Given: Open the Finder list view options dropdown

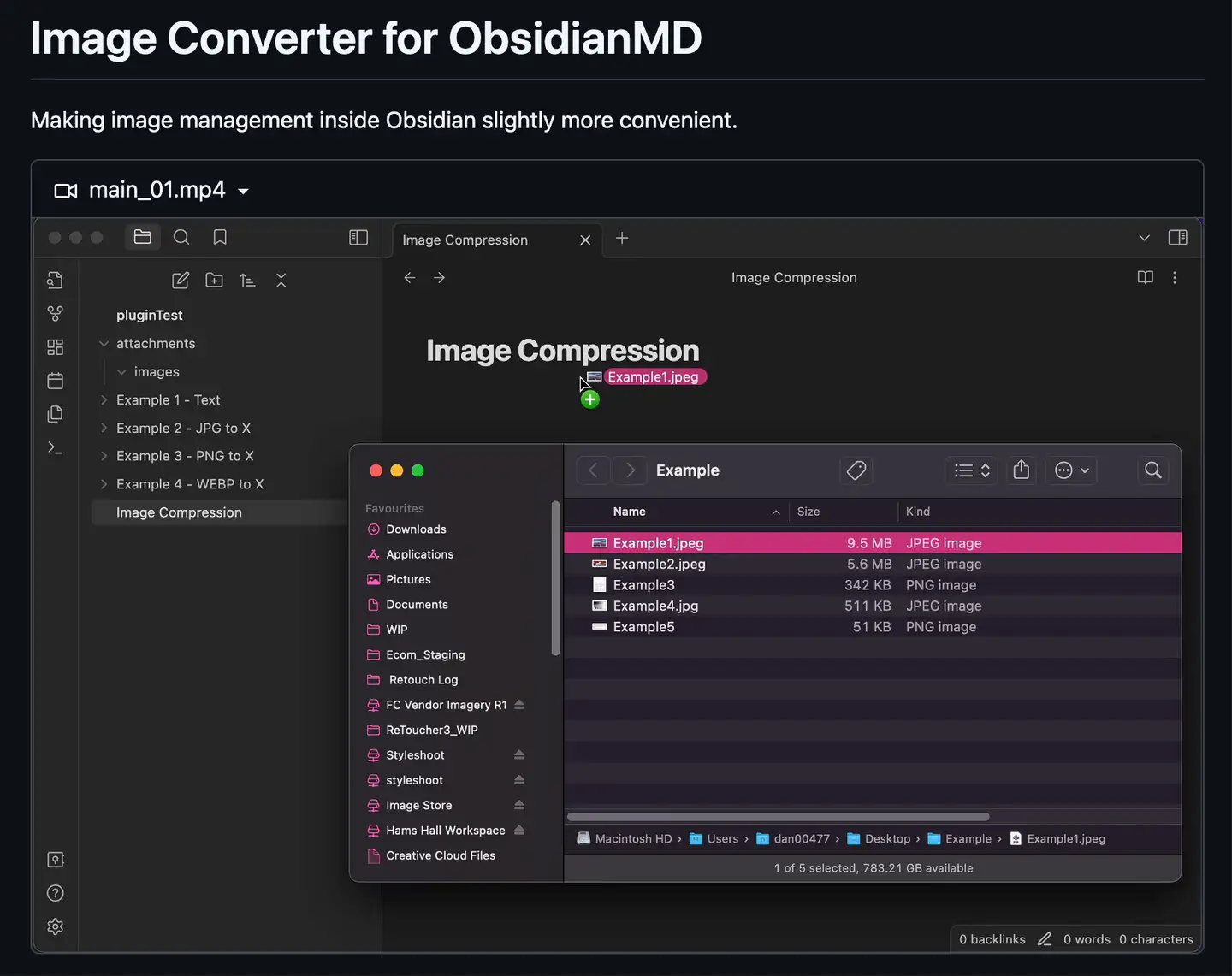Looking at the screenshot, I should 972,470.
